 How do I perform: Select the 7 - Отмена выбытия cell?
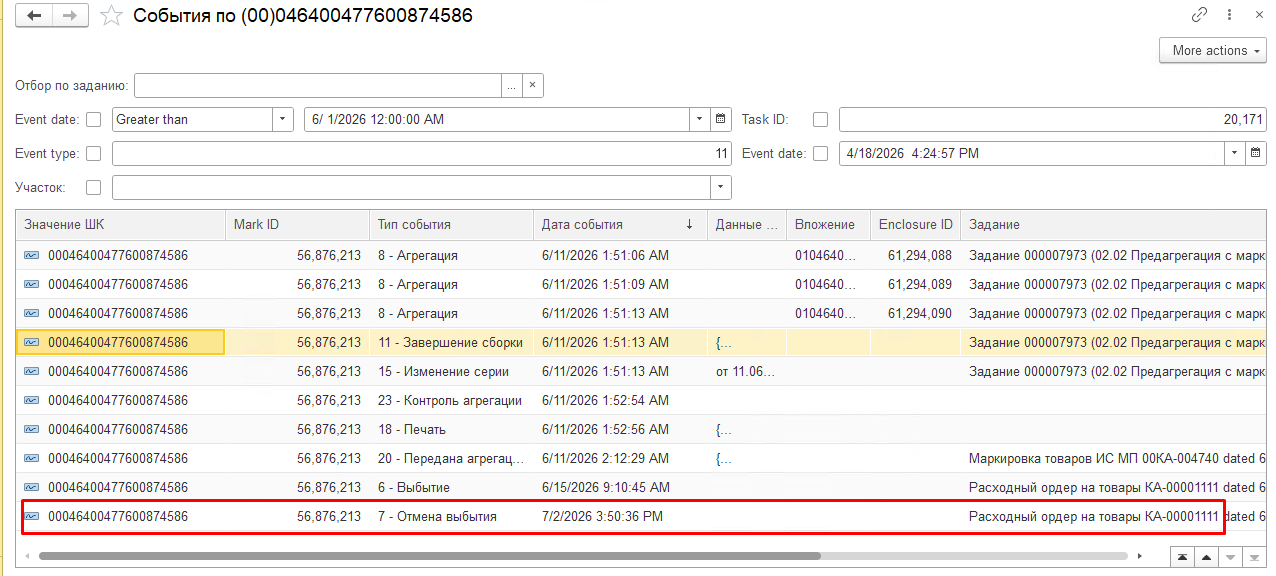[x=451, y=516]
